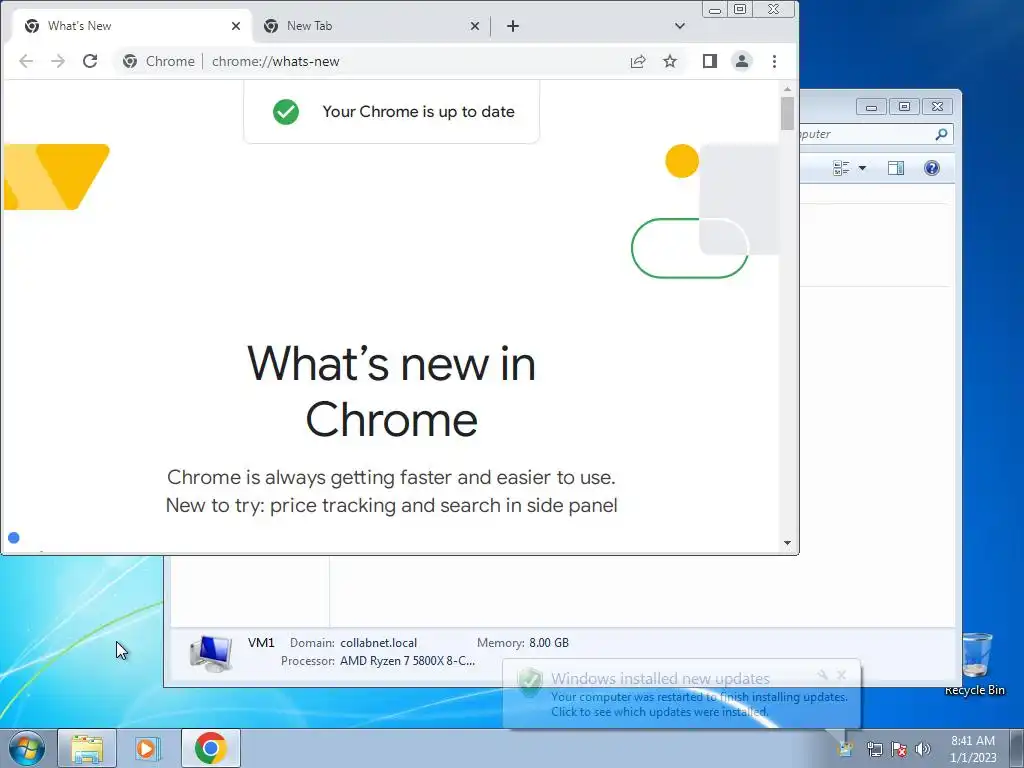Click the VM1 computer icon in details pane
1024x768 pixels.
[x=211, y=653]
